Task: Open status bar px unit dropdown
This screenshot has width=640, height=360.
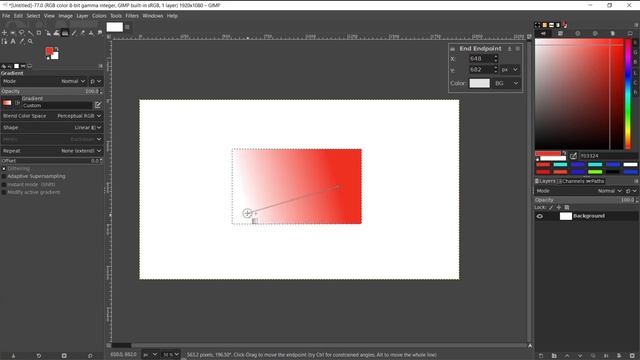Action: [150, 355]
